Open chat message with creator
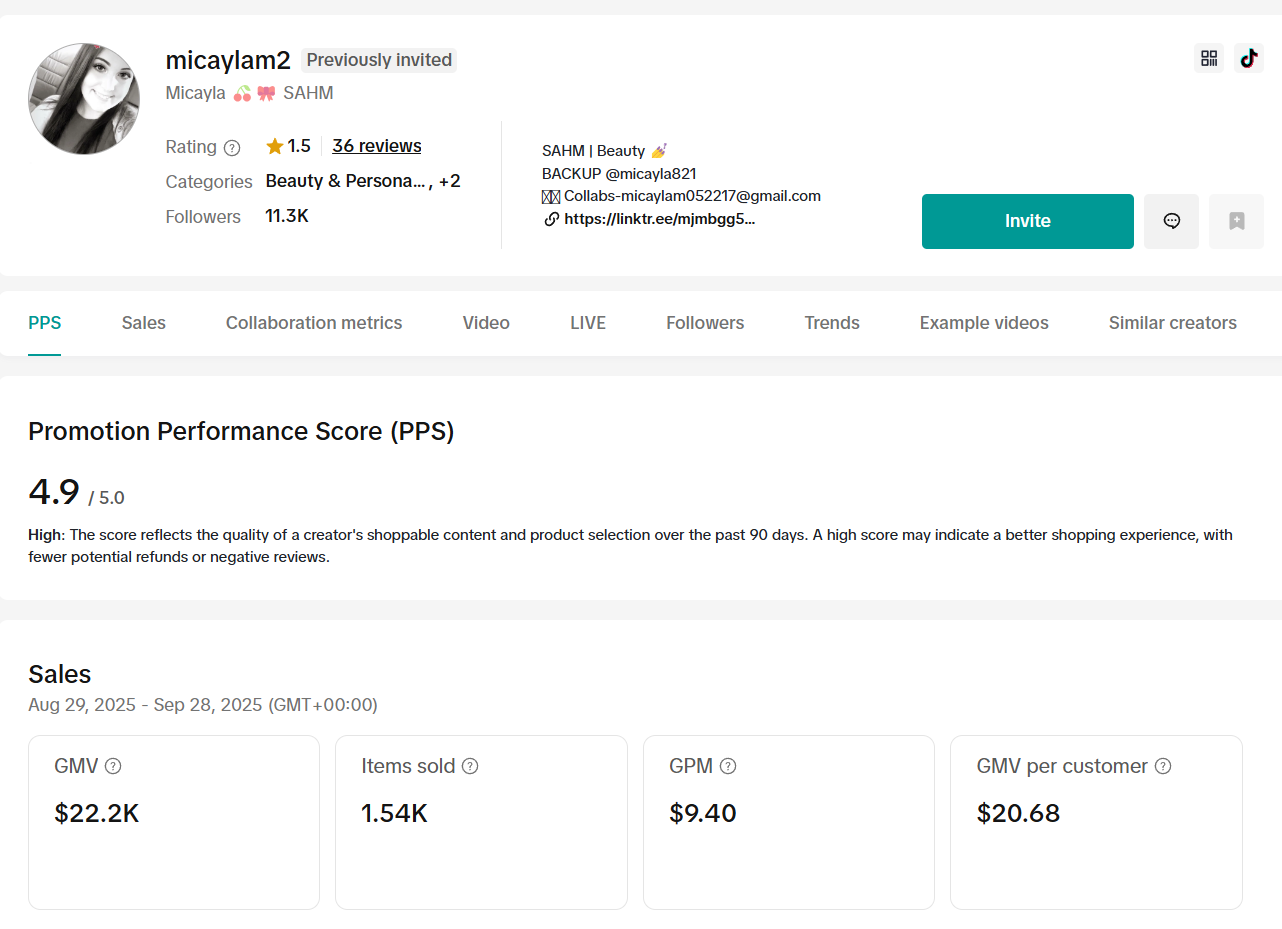This screenshot has height=929, width=1282. coord(1171,221)
